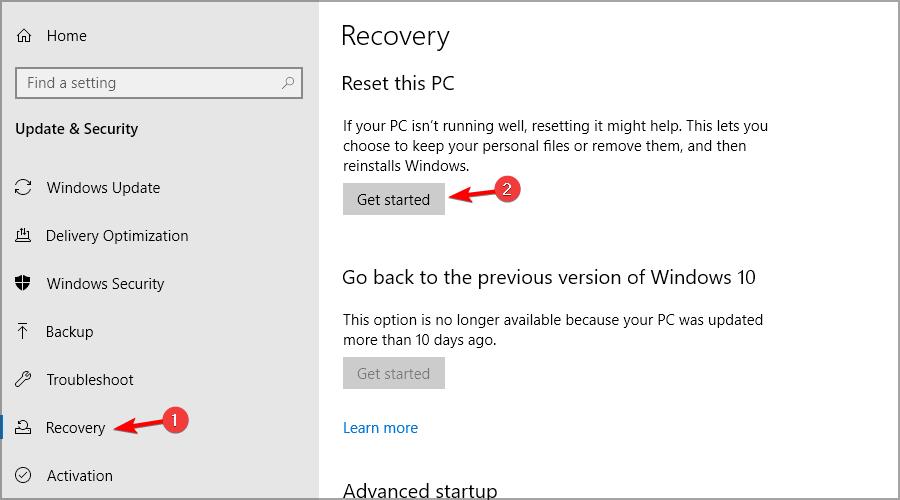
Task: Click the Backup upward arrow icon
Action: coord(22,331)
